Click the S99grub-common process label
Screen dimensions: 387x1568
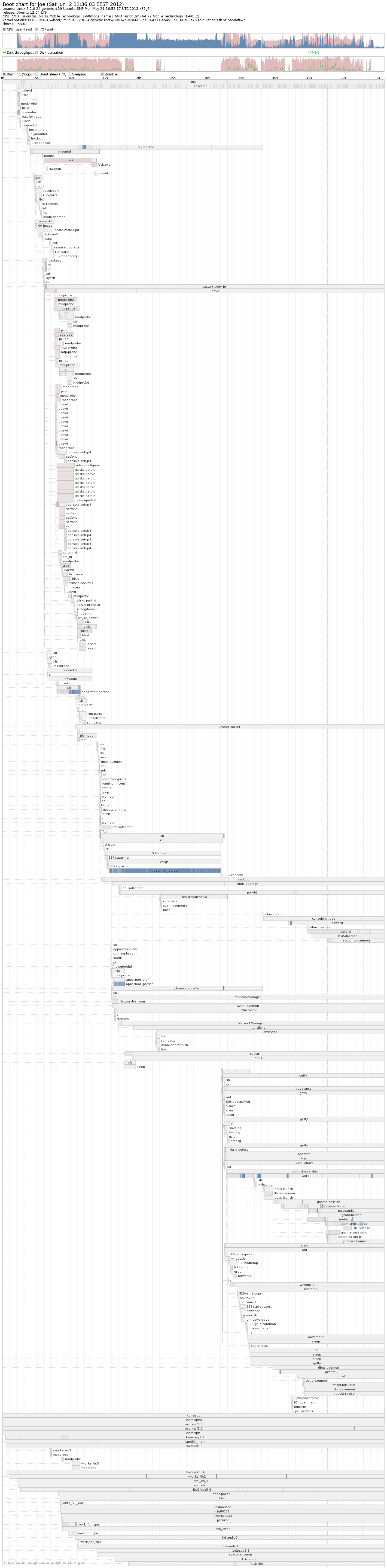(x=262, y=1324)
